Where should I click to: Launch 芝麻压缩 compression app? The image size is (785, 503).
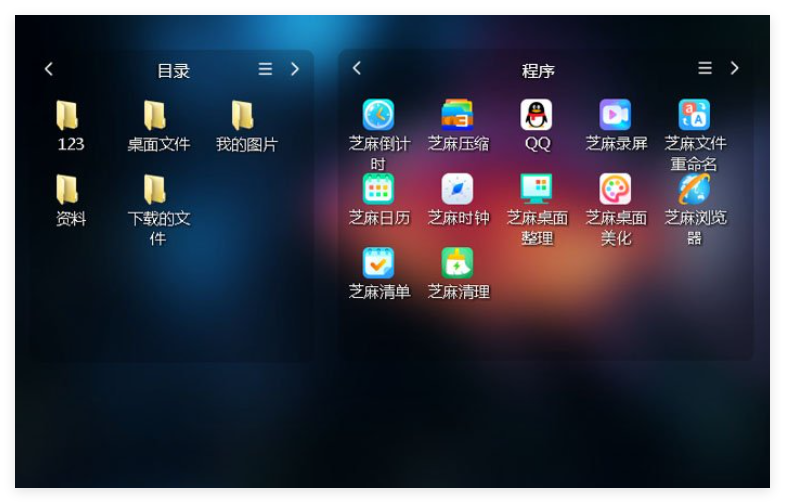click(458, 115)
